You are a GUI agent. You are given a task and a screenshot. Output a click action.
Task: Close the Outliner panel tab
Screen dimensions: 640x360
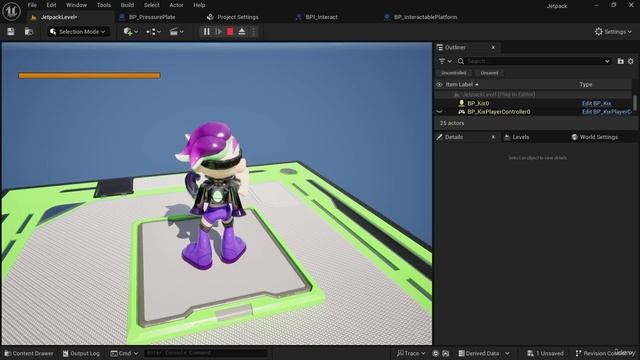(x=493, y=47)
